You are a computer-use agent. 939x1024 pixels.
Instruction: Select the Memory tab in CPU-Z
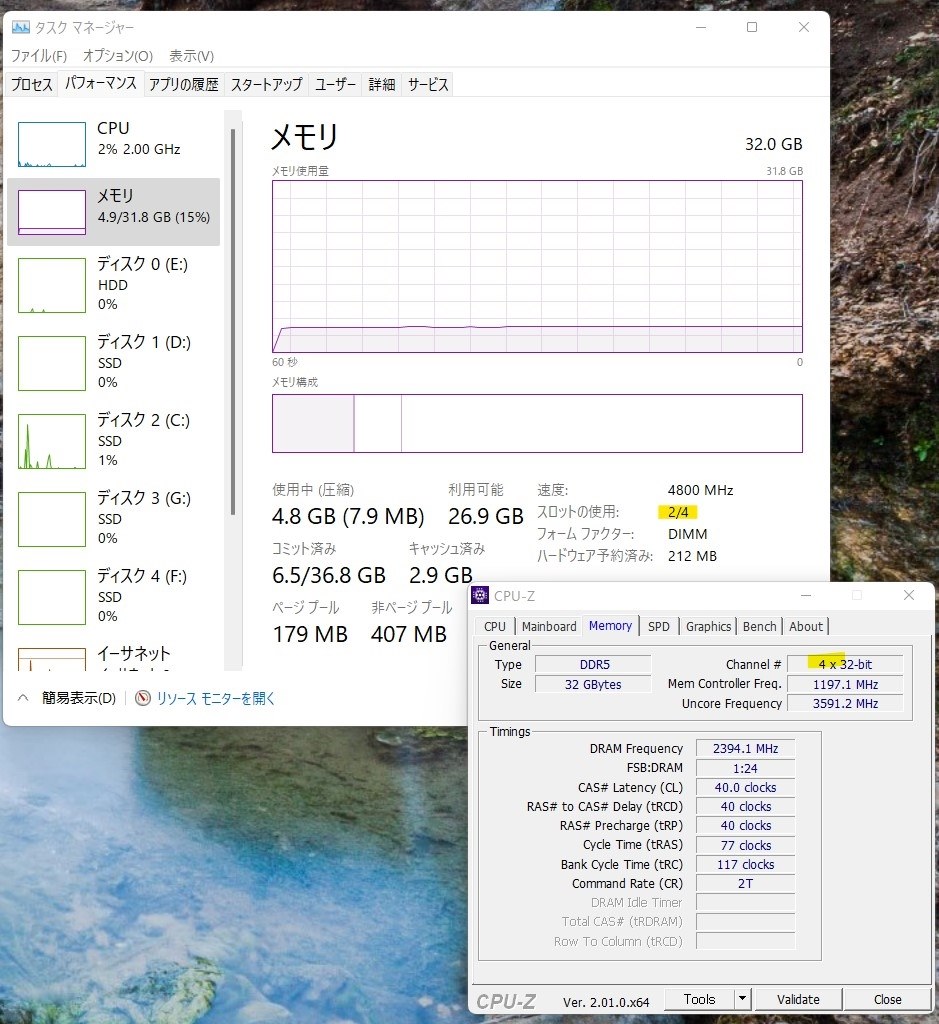(x=610, y=626)
